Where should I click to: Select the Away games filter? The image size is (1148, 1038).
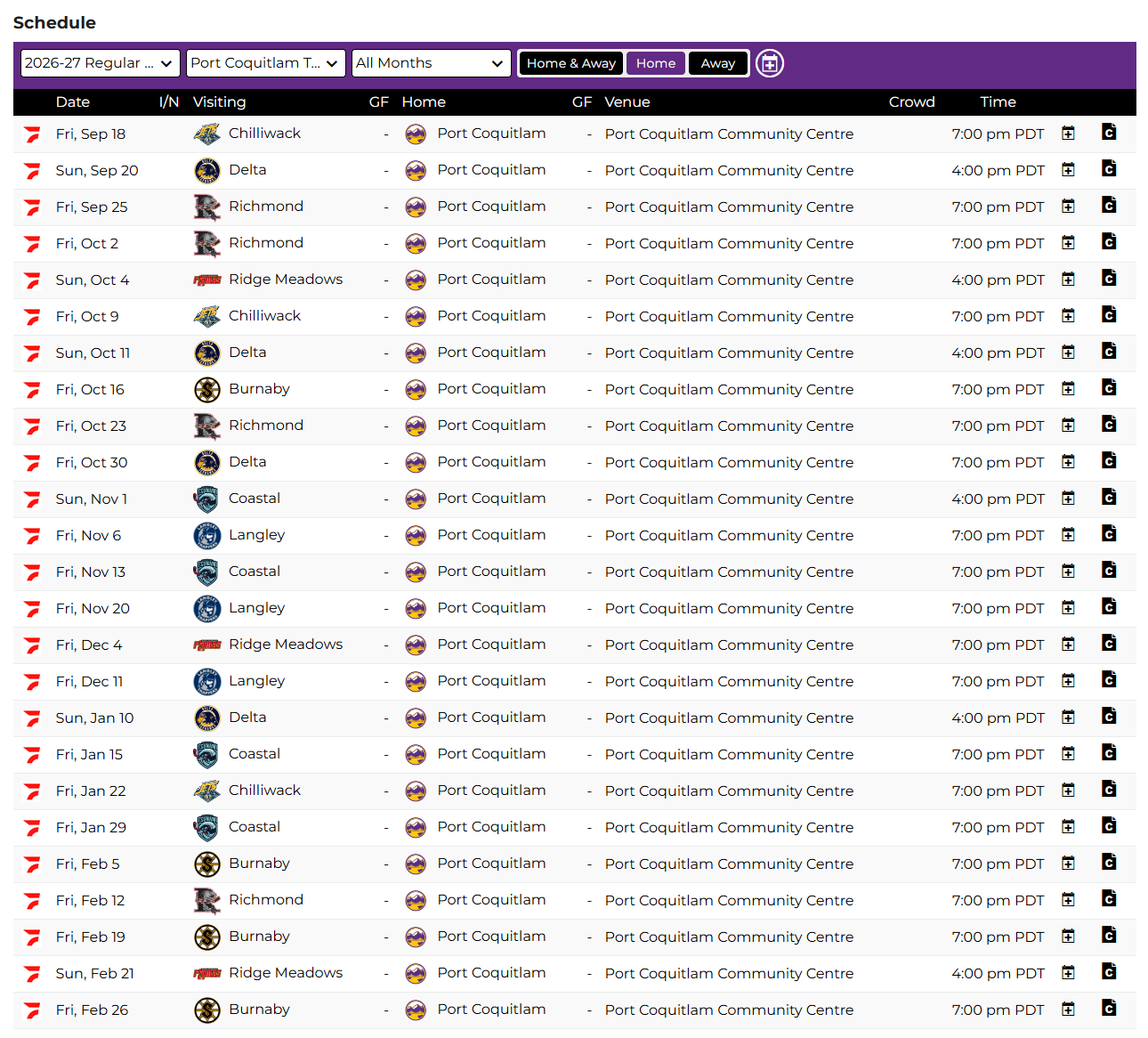click(718, 63)
